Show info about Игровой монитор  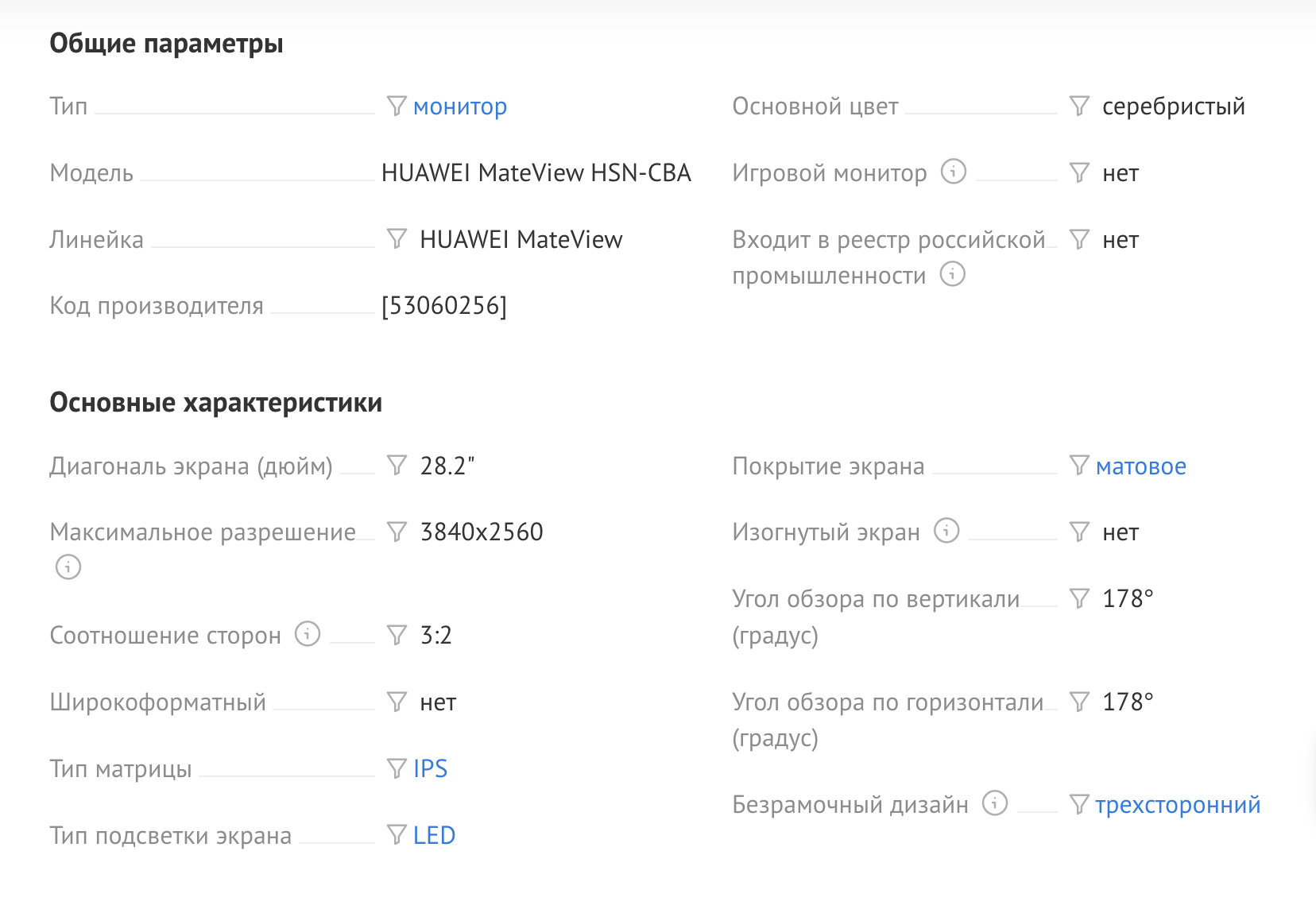(954, 171)
